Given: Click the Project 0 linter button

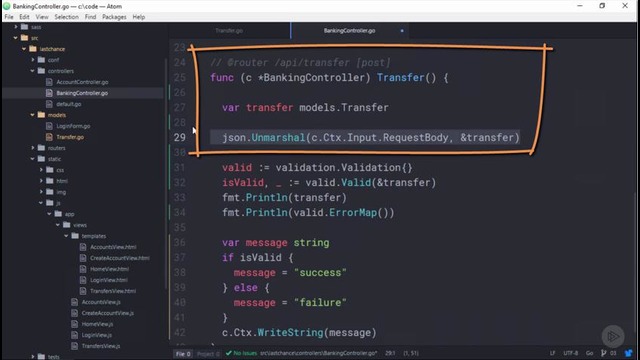Looking at the screenshot, I should [208, 354].
